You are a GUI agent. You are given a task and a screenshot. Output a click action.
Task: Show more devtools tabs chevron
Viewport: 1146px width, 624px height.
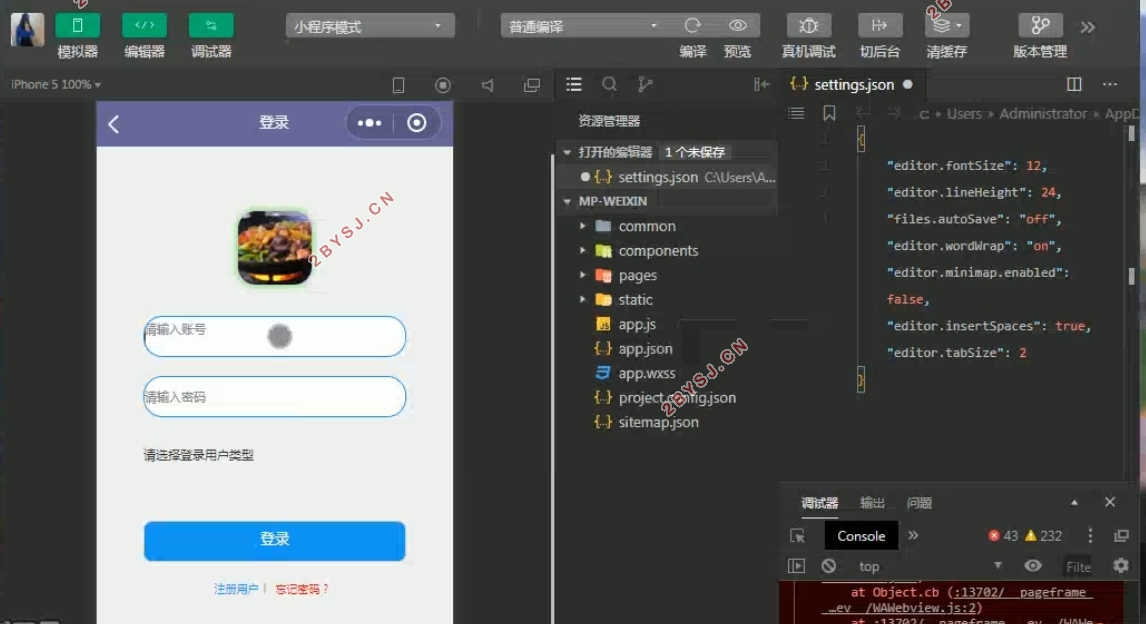coord(913,535)
